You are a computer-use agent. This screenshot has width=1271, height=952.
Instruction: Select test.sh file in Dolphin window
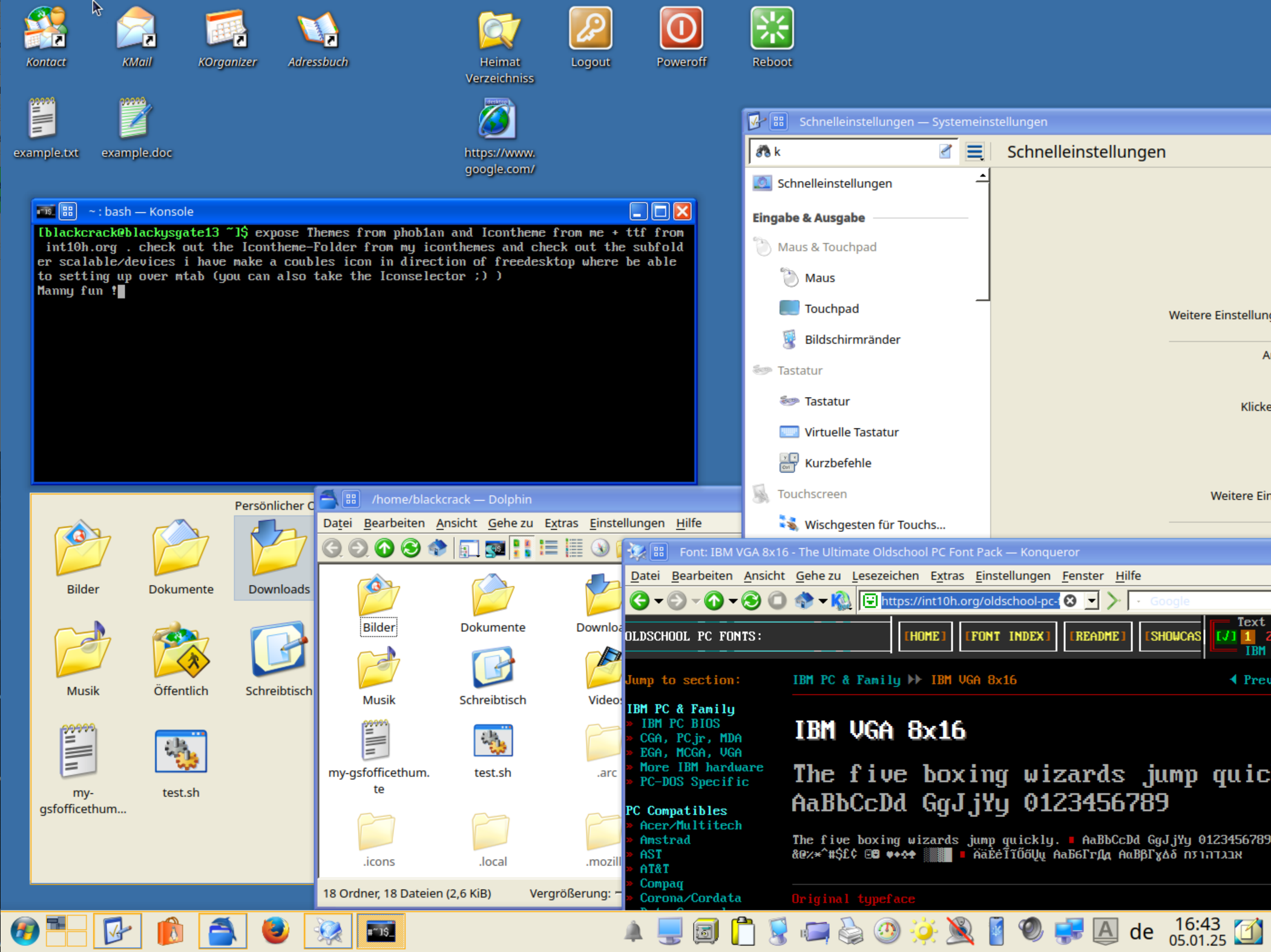tap(493, 751)
